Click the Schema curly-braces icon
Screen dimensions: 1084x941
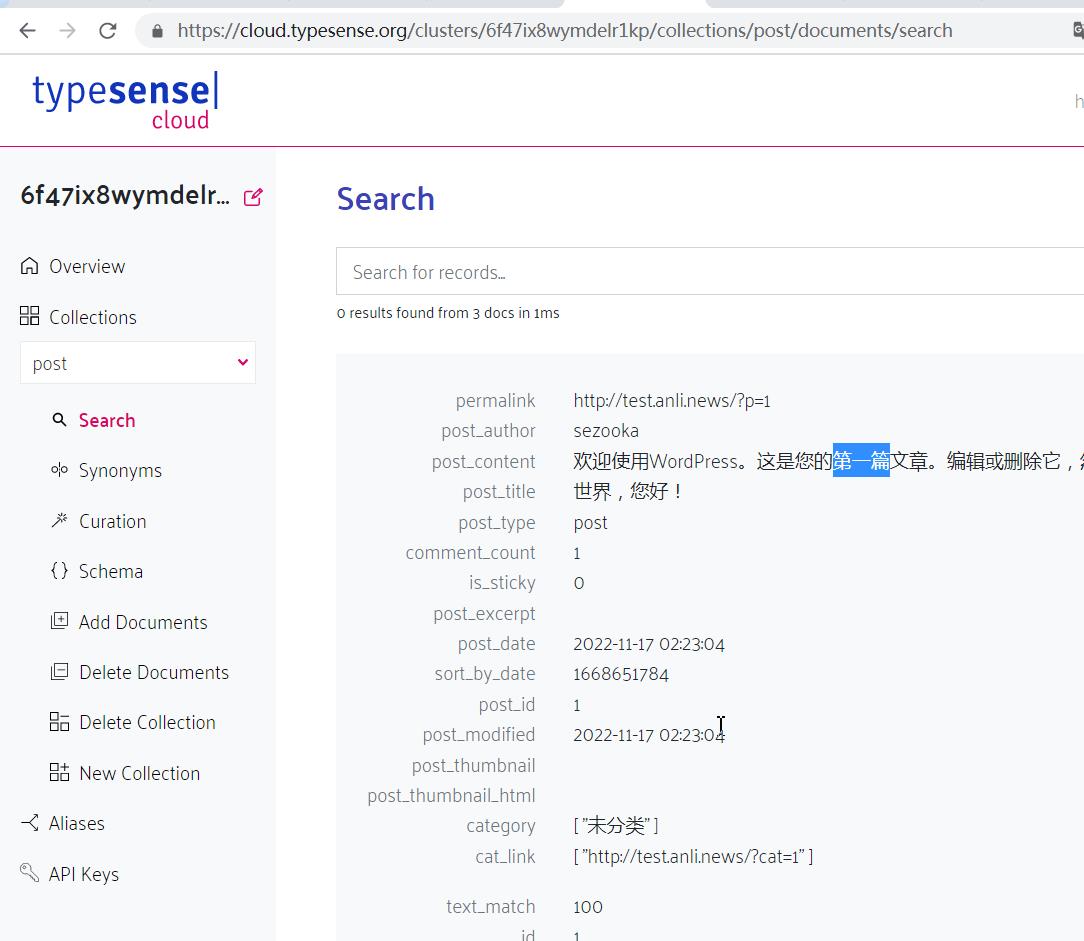point(60,571)
